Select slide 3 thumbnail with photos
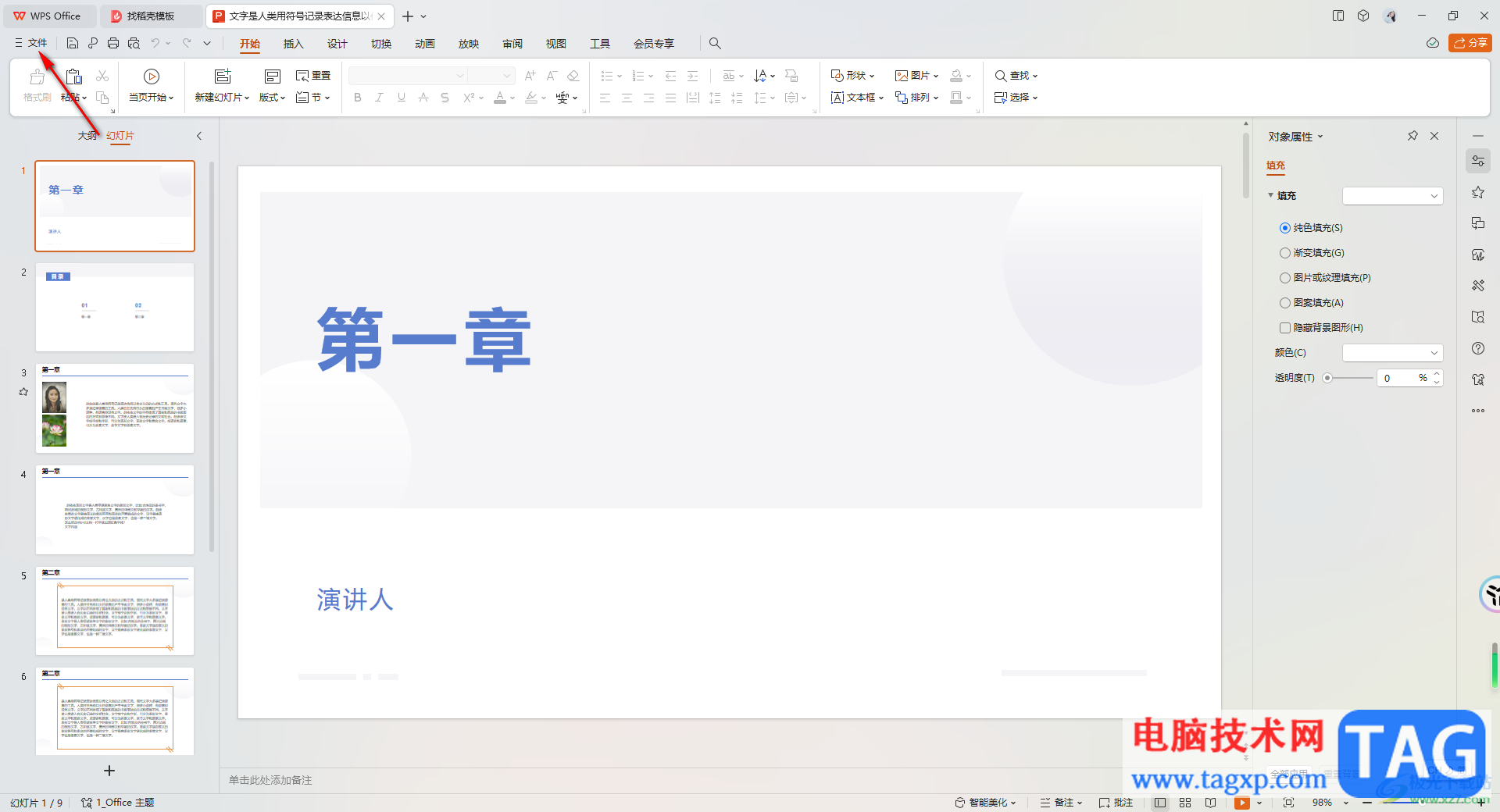Viewport: 1500px width, 812px height. click(x=115, y=408)
